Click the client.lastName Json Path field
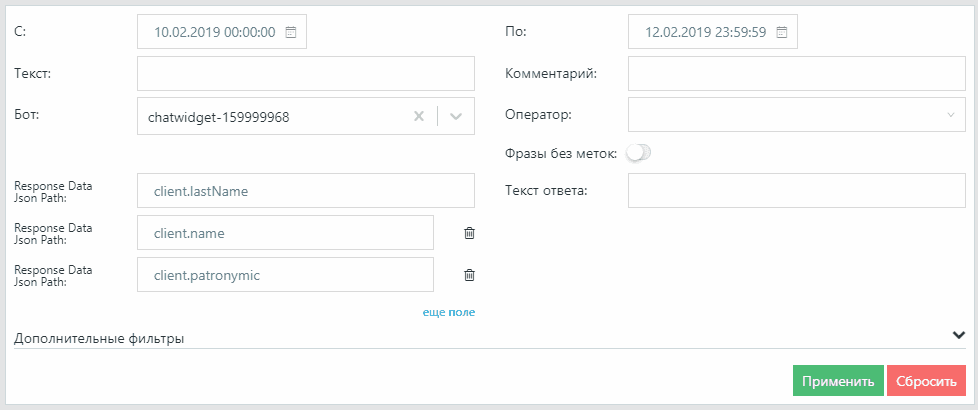This screenshot has width=978, height=410. click(x=305, y=191)
